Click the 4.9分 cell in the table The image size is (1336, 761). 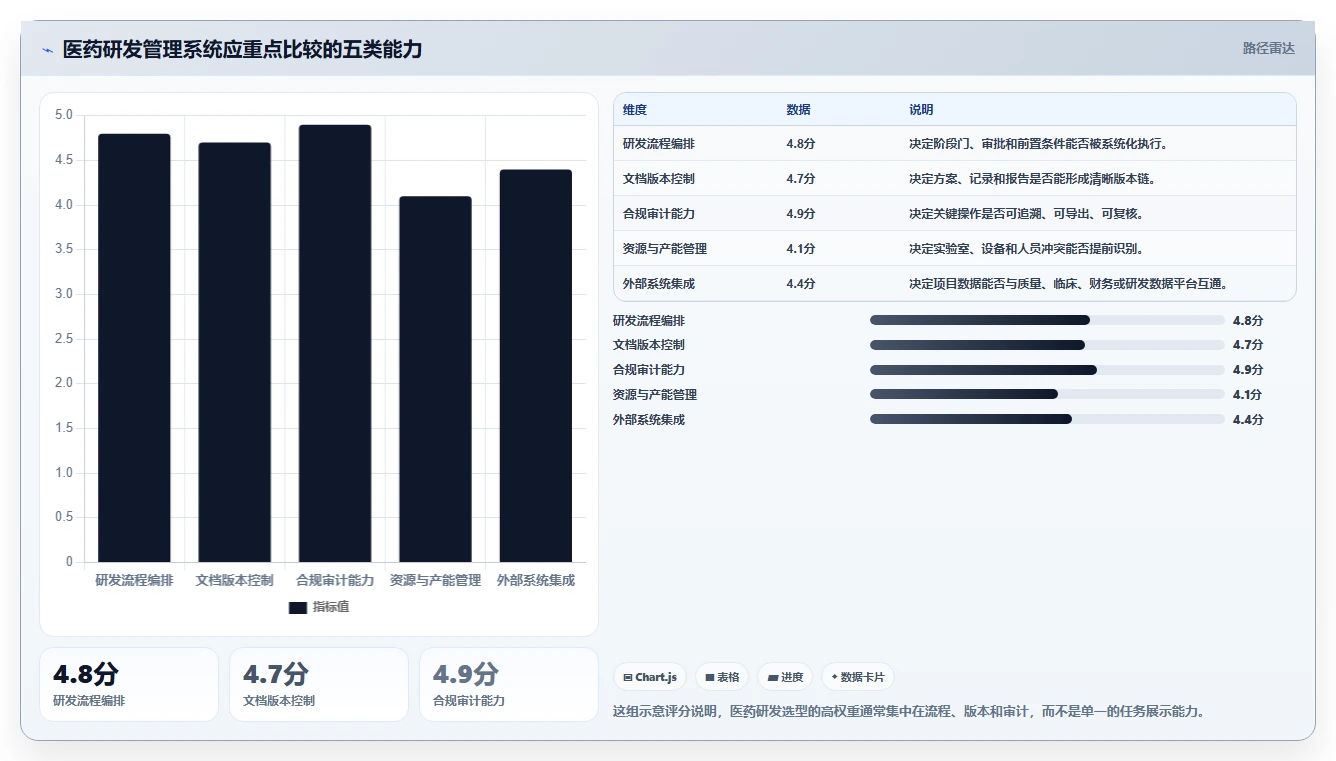click(800, 214)
